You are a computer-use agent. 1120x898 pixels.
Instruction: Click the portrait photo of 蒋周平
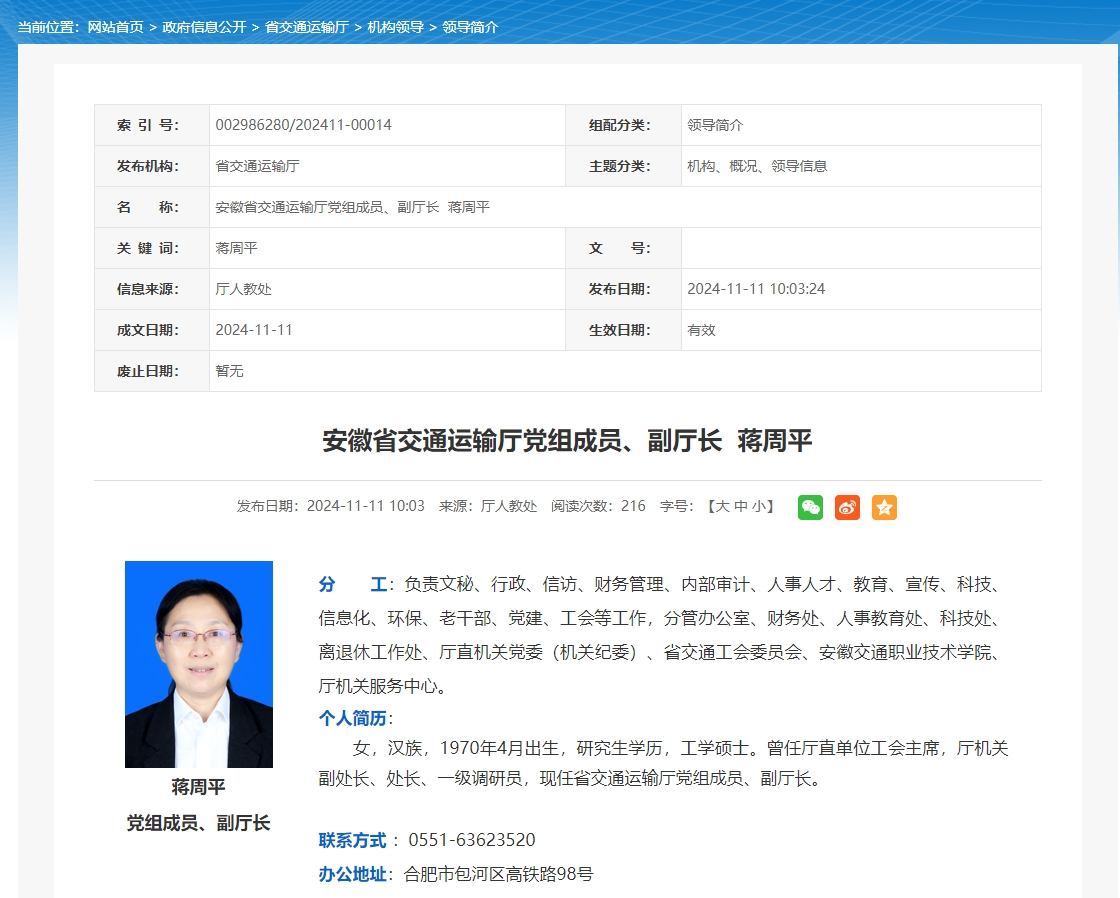[199, 664]
